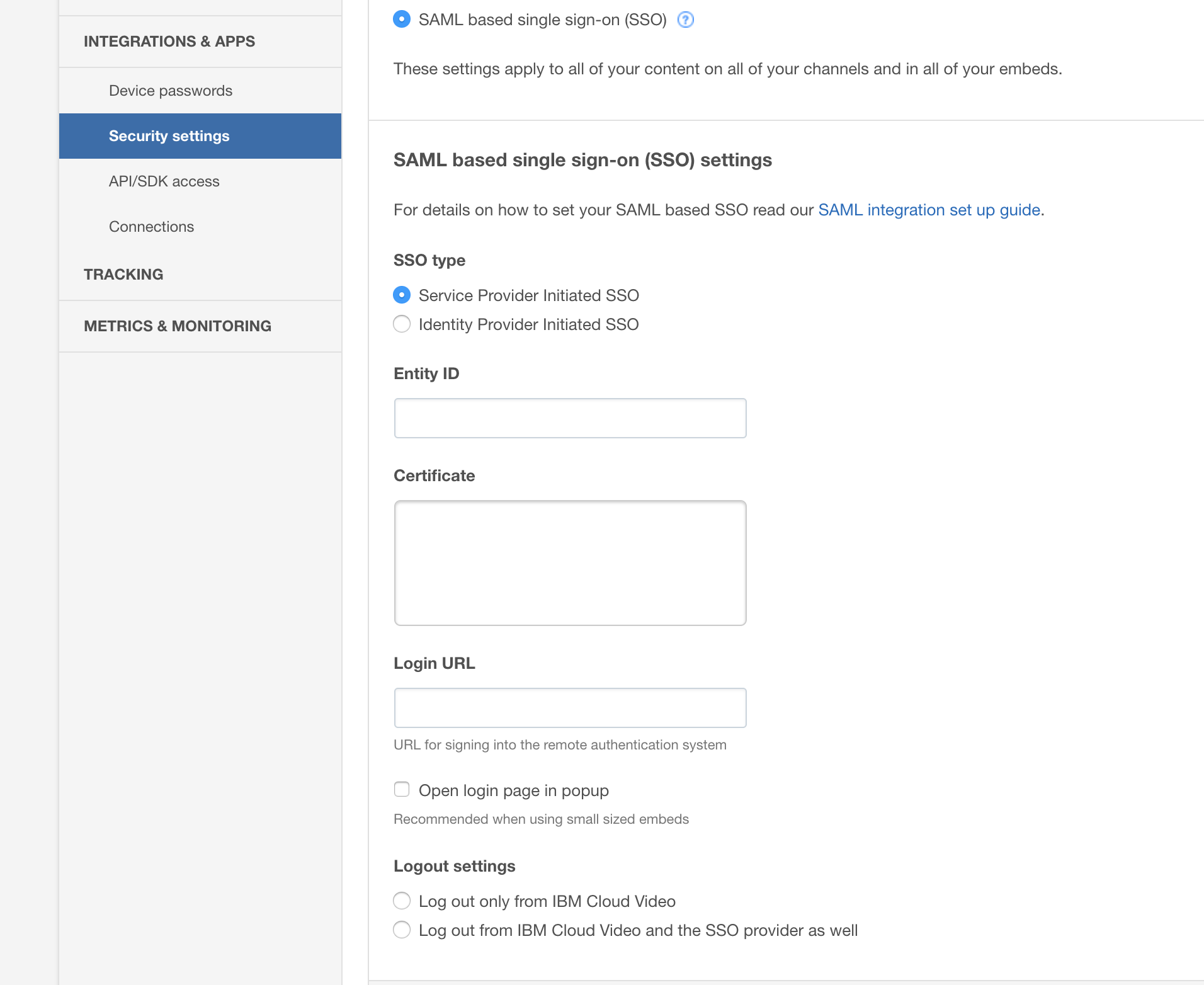Focus the Entity ID input field
This screenshot has height=985, width=1204.
571,418
